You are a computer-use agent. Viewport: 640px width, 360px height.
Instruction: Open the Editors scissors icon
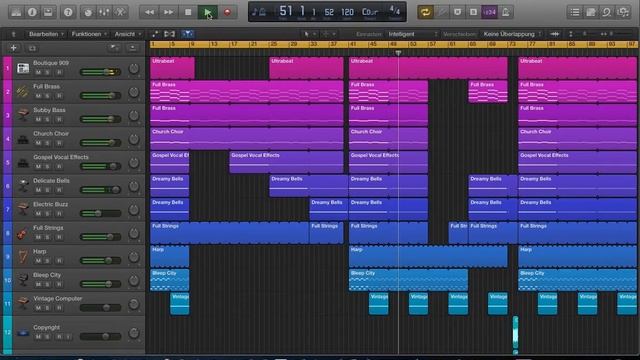[x=120, y=12]
